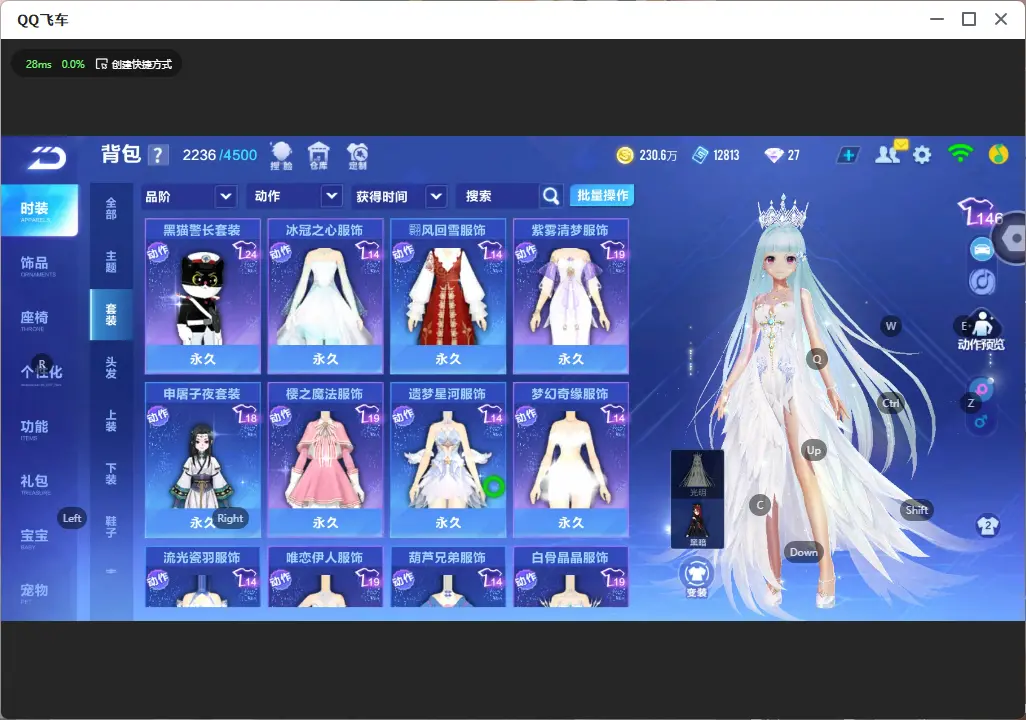Open the friends and mail icon

click(889, 153)
